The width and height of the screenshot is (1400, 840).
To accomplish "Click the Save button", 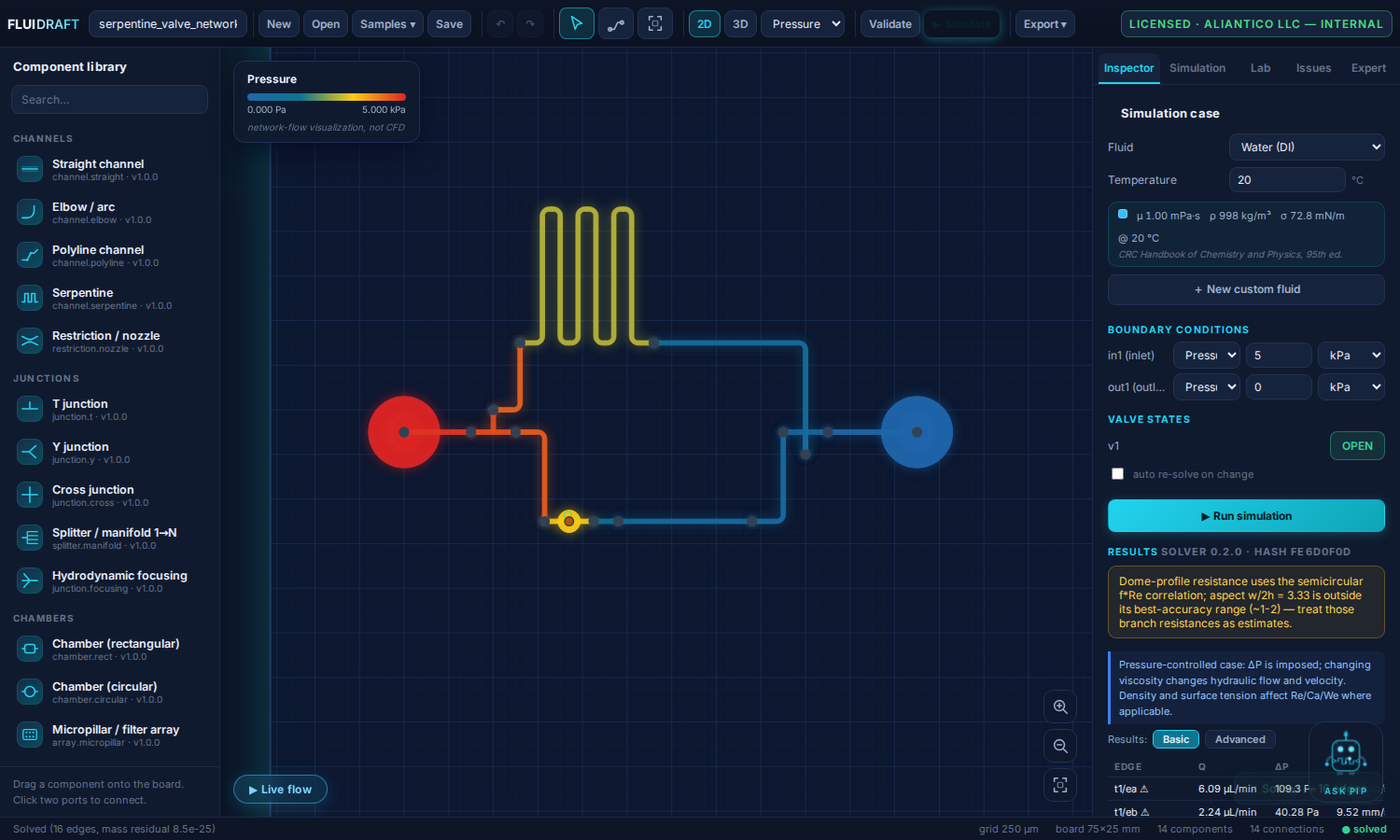I will 449,23.
